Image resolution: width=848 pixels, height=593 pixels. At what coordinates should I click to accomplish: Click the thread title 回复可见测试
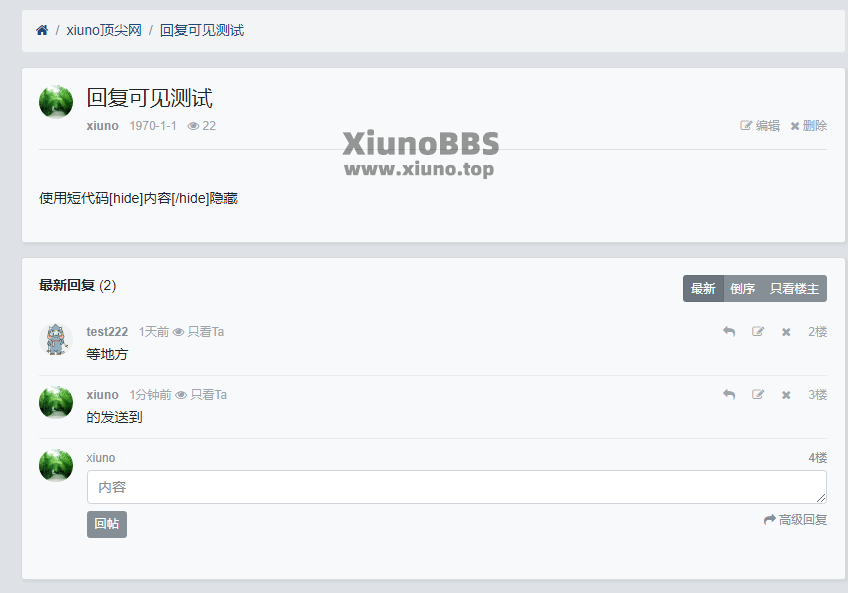(x=149, y=98)
